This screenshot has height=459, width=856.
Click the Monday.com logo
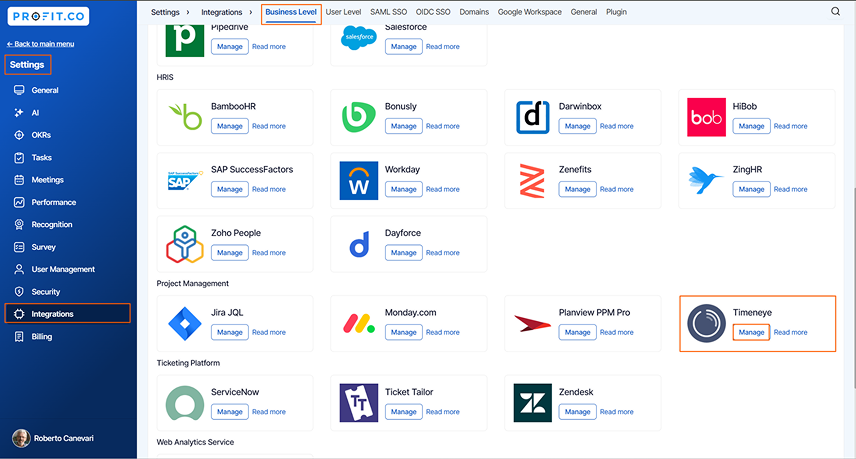(359, 324)
